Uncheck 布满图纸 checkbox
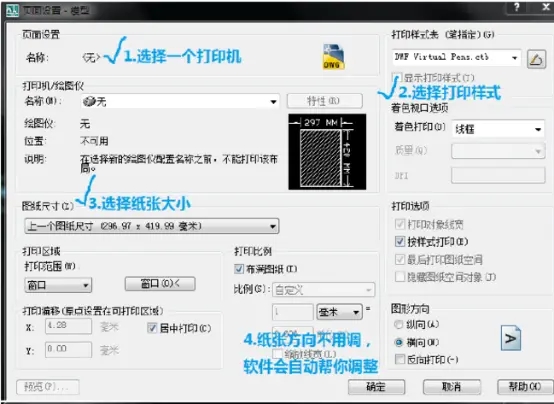Viewport: 554px width, 404px height. [239, 269]
